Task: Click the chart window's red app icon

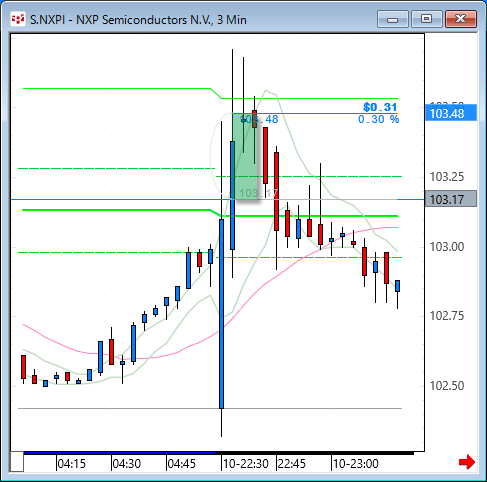Action: tap(18, 20)
